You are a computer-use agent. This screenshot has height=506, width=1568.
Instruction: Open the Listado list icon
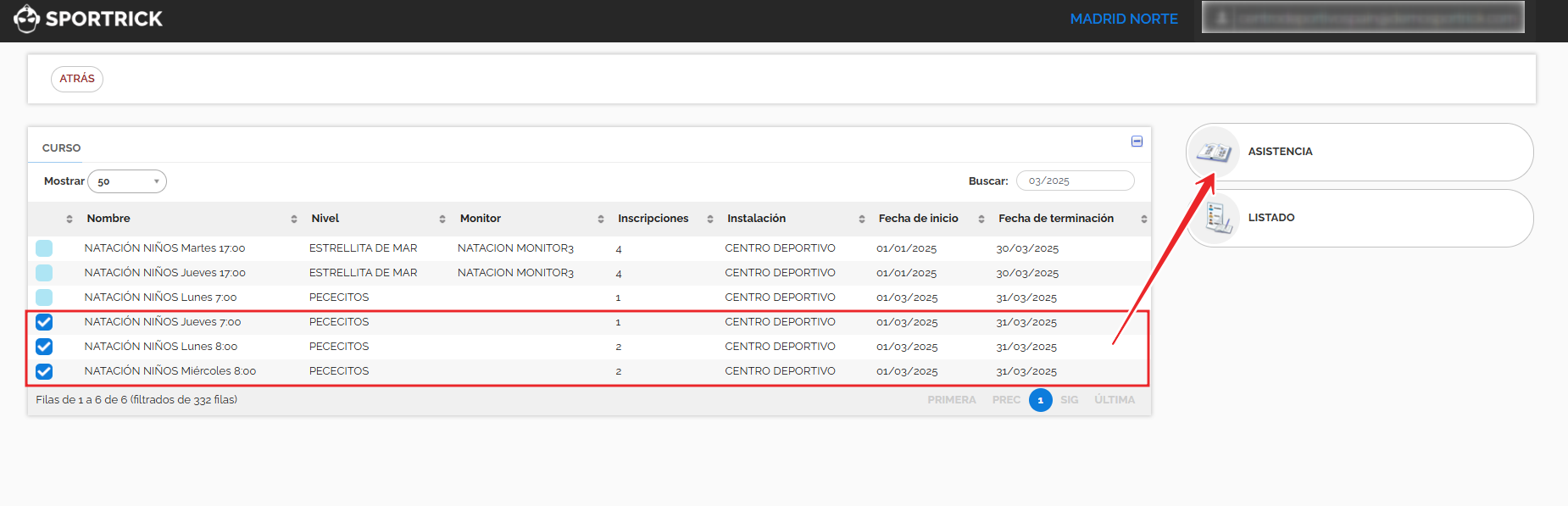(1217, 219)
